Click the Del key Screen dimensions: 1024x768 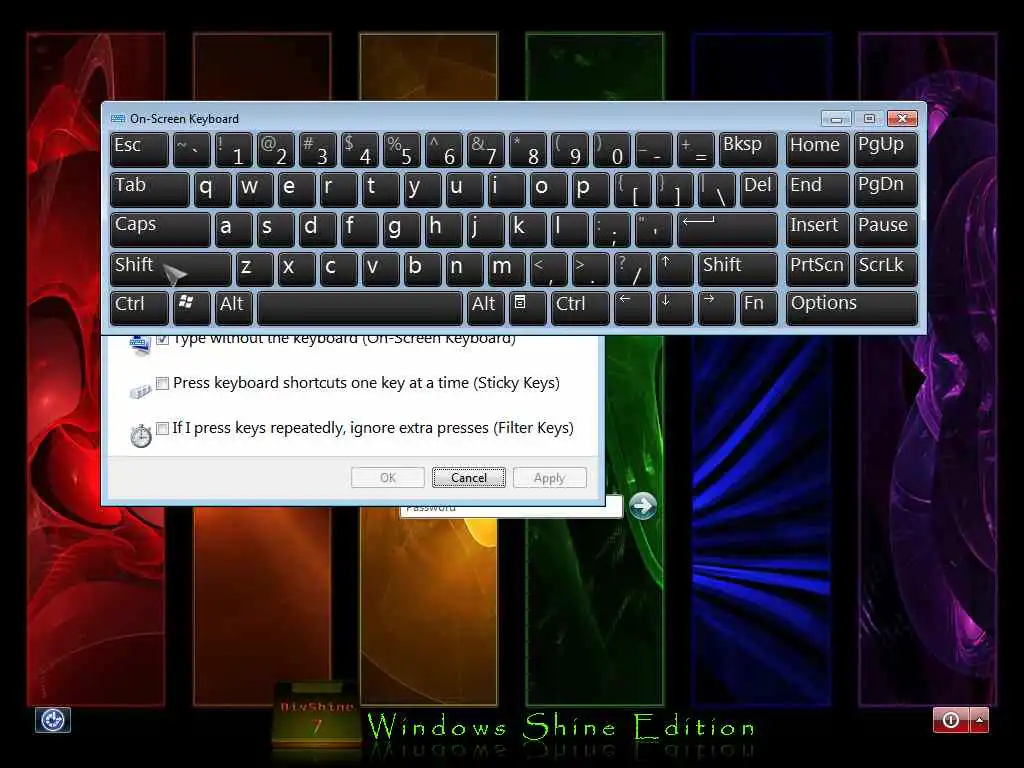tap(758, 189)
